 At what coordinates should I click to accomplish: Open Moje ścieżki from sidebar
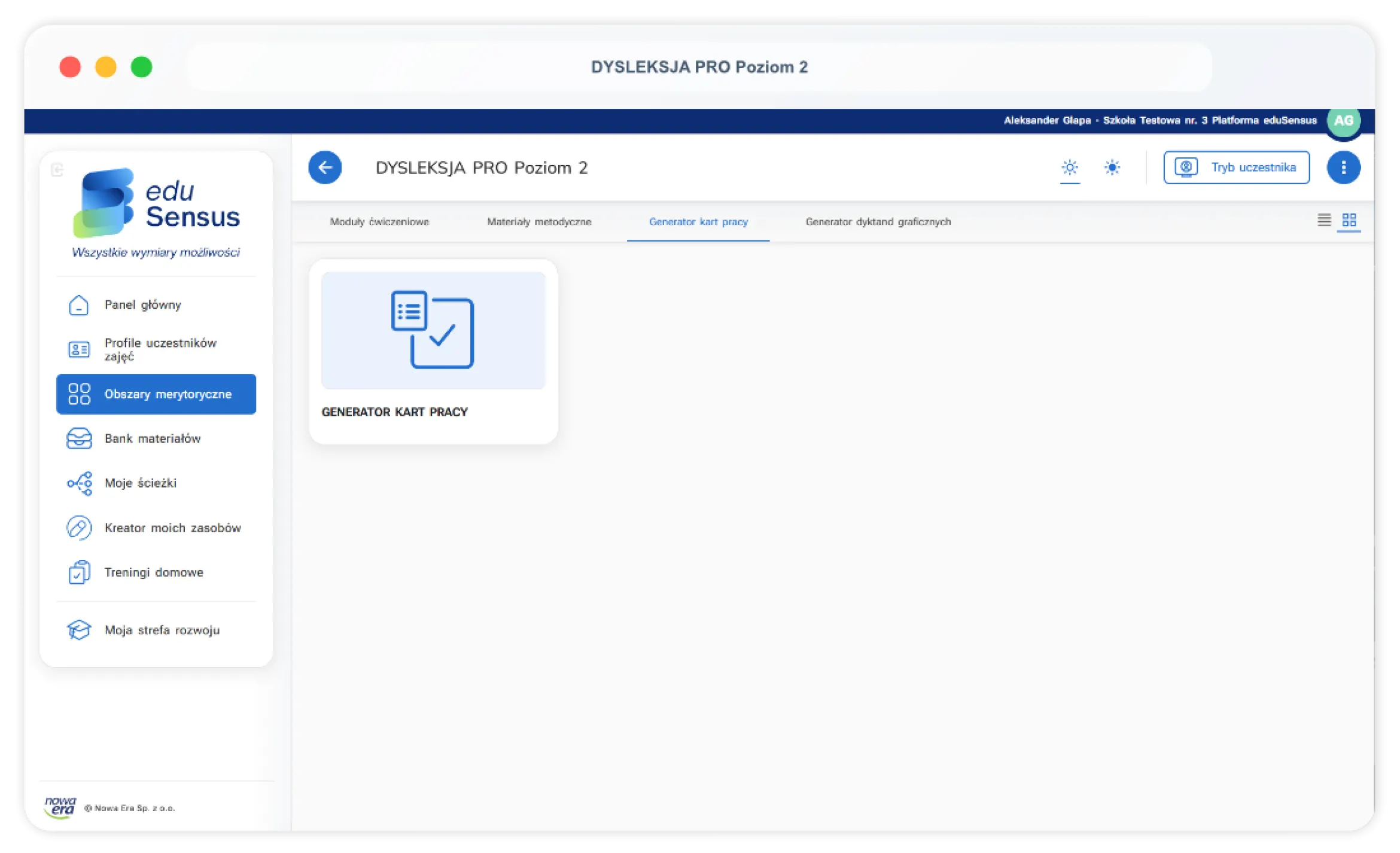(156, 484)
